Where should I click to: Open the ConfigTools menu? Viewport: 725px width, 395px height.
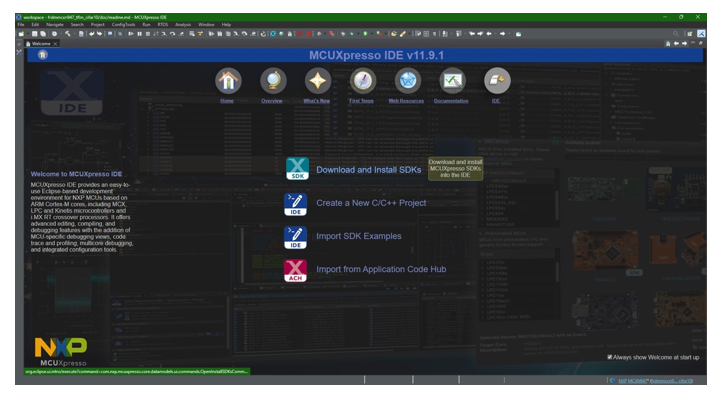(x=123, y=25)
